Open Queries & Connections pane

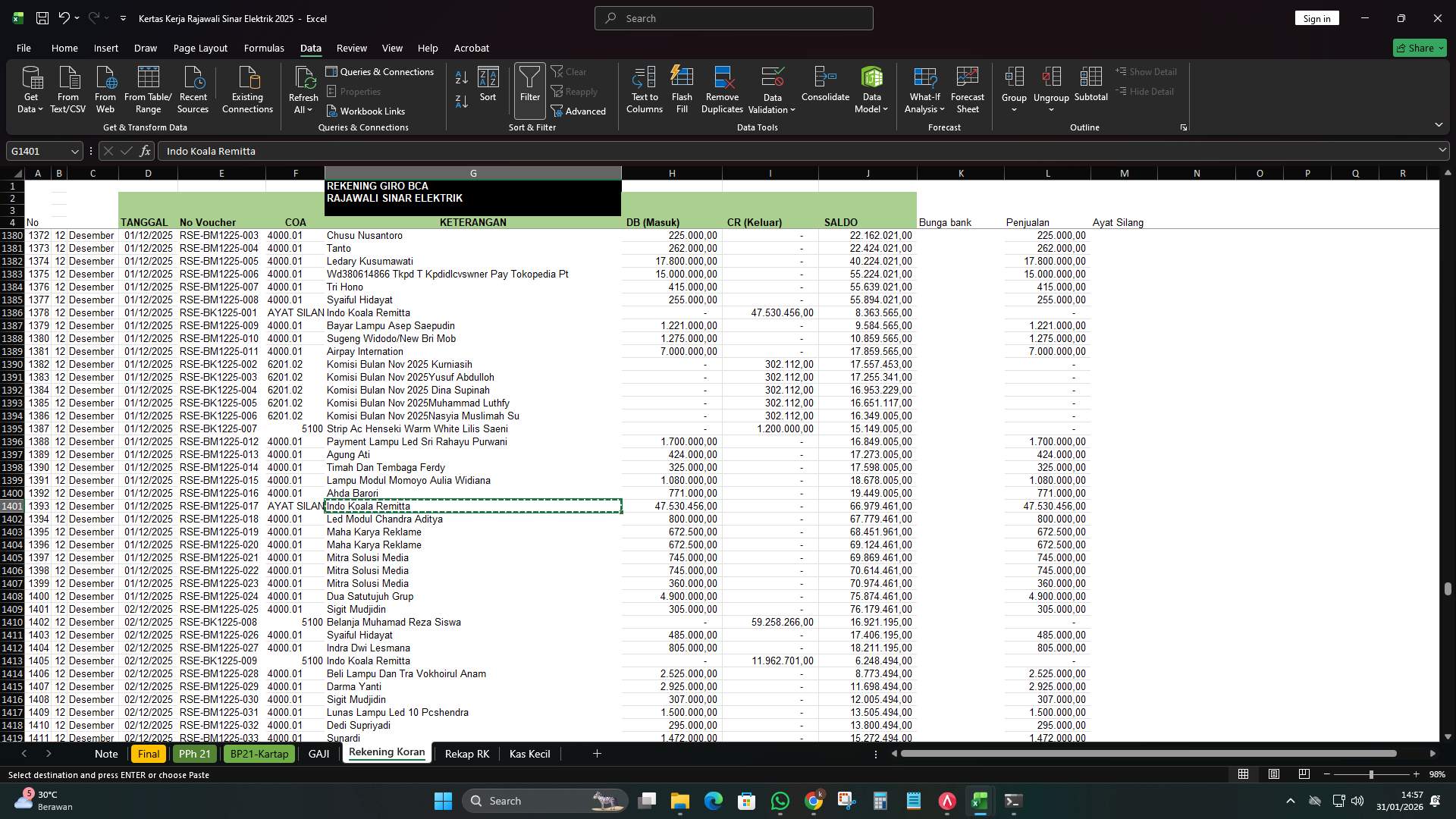381,71
